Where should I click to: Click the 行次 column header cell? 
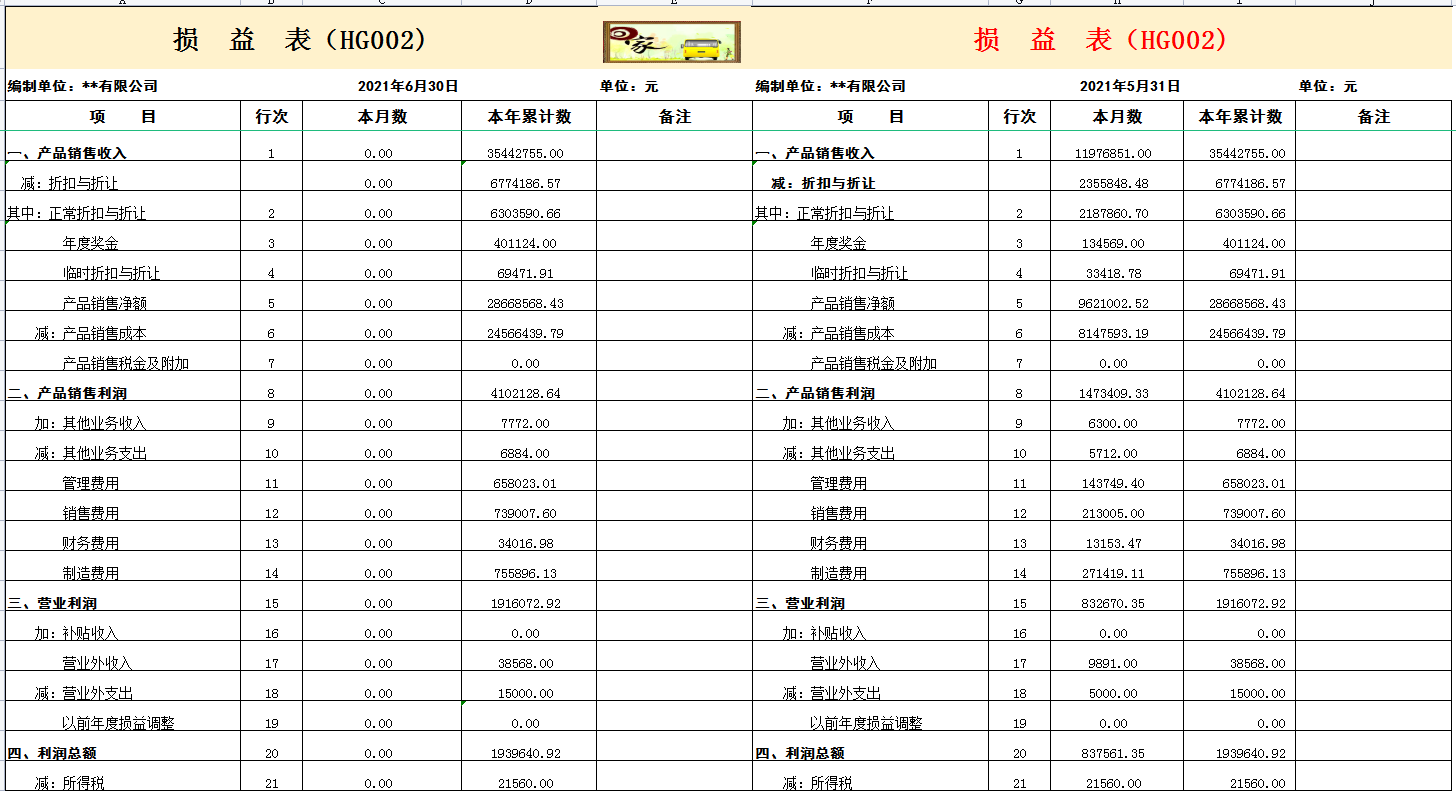pyautogui.click(x=270, y=115)
